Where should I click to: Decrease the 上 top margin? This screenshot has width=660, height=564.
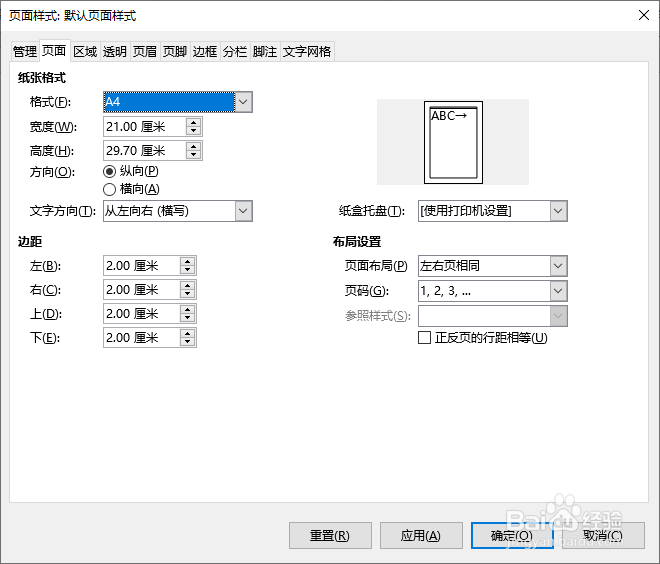tap(188, 318)
